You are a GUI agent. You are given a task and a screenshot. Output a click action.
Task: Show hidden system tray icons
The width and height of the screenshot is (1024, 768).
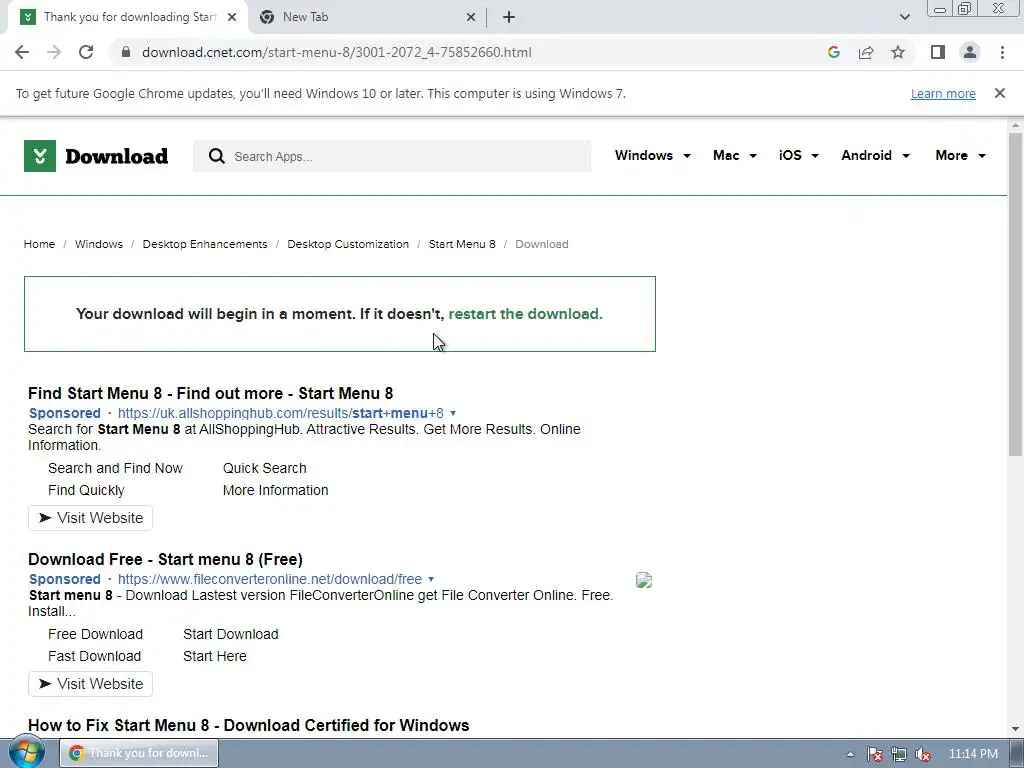coord(850,754)
